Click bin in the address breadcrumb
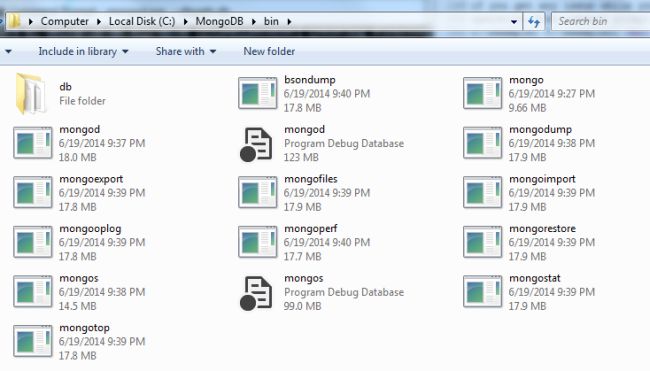The image size is (650, 371). point(271,21)
